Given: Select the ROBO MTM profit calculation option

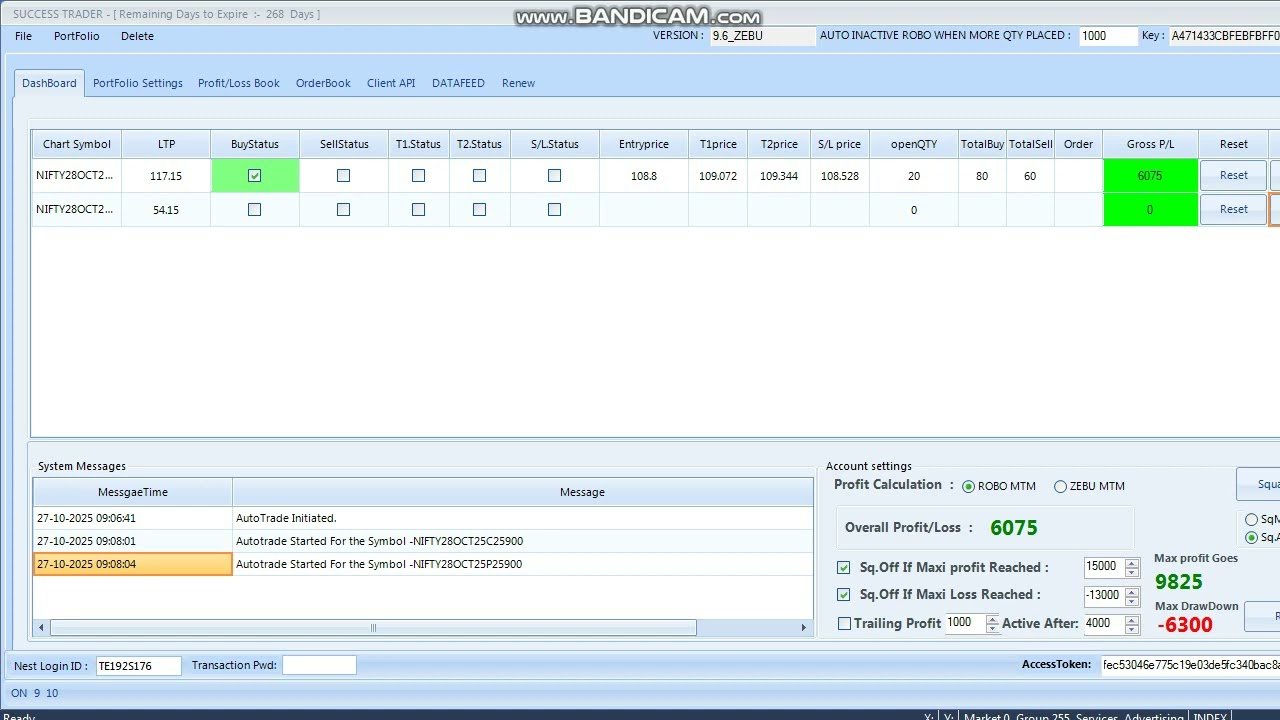Looking at the screenshot, I should pos(968,487).
